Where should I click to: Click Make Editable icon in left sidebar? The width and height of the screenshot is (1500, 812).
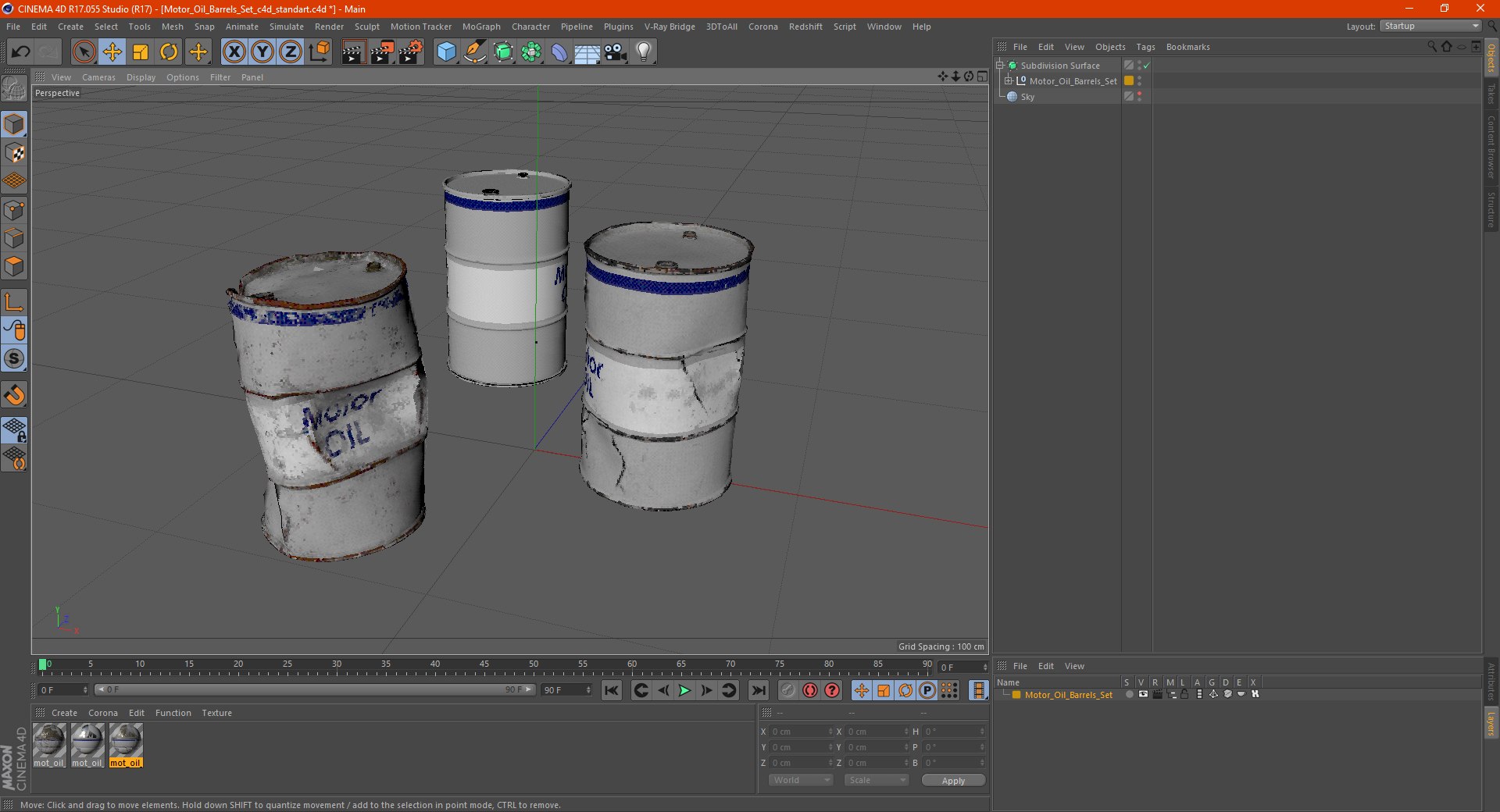[14, 88]
